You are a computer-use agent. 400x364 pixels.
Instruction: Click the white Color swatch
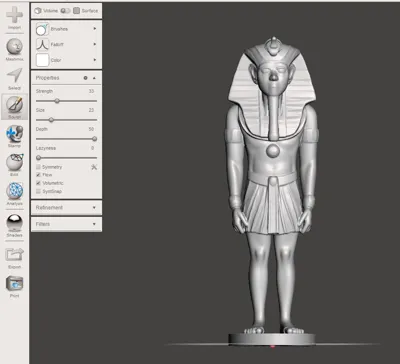42,60
